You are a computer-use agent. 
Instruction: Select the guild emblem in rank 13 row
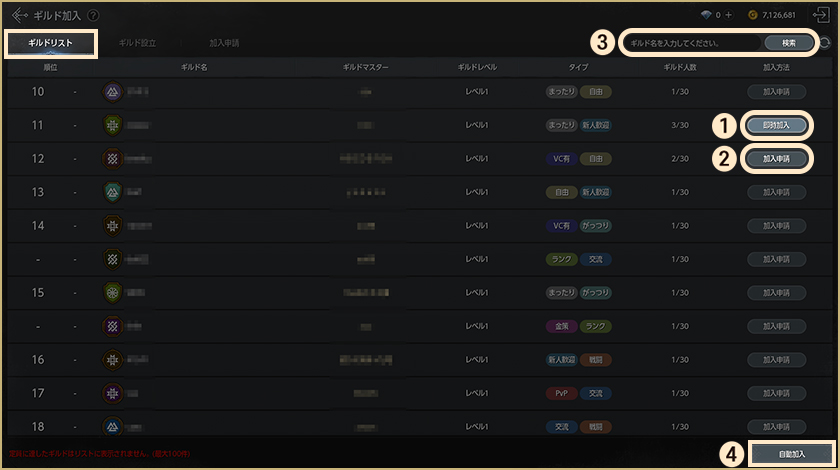(x=113, y=192)
